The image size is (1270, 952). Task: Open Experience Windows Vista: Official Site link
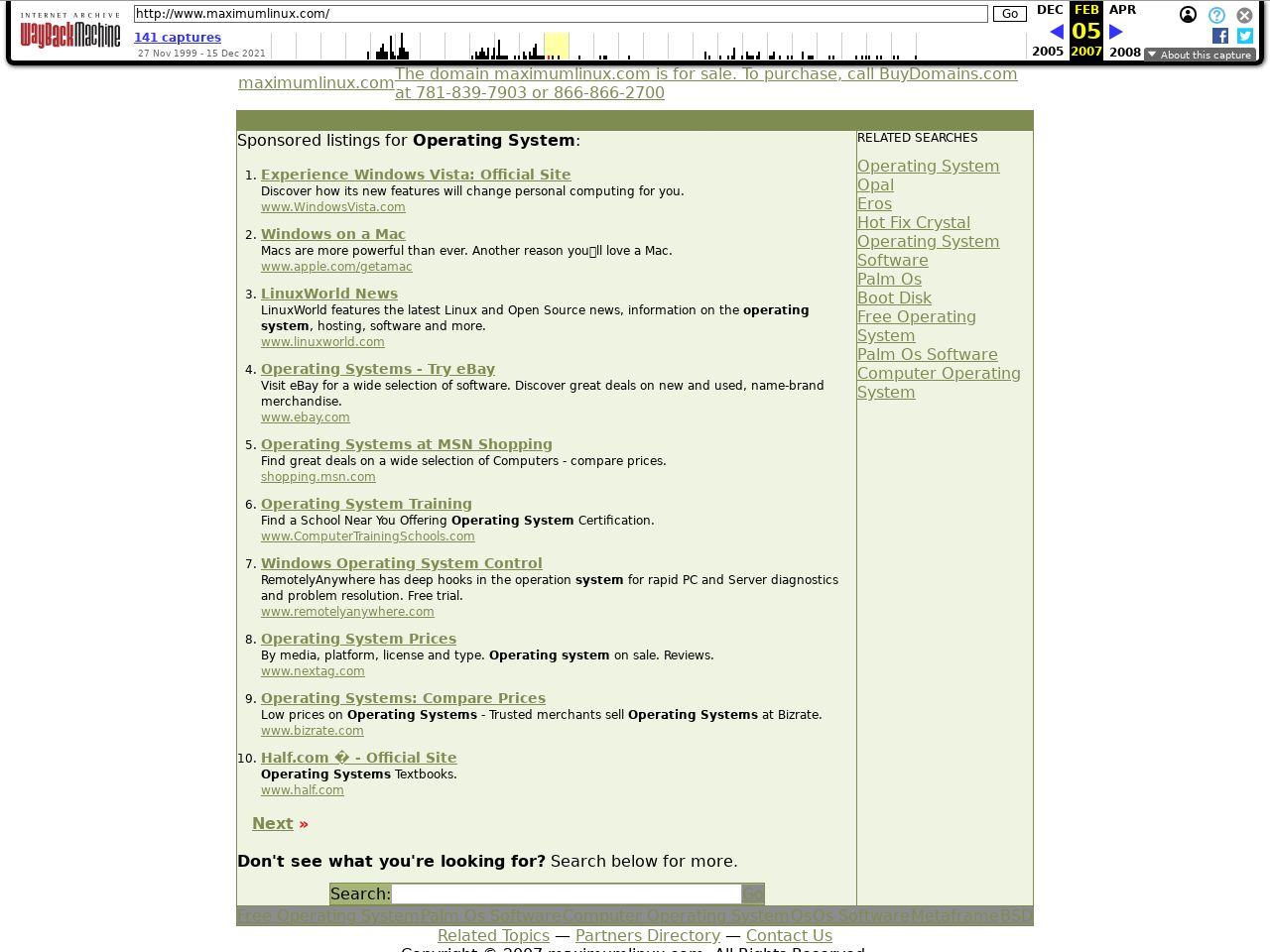pyautogui.click(x=416, y=175)
